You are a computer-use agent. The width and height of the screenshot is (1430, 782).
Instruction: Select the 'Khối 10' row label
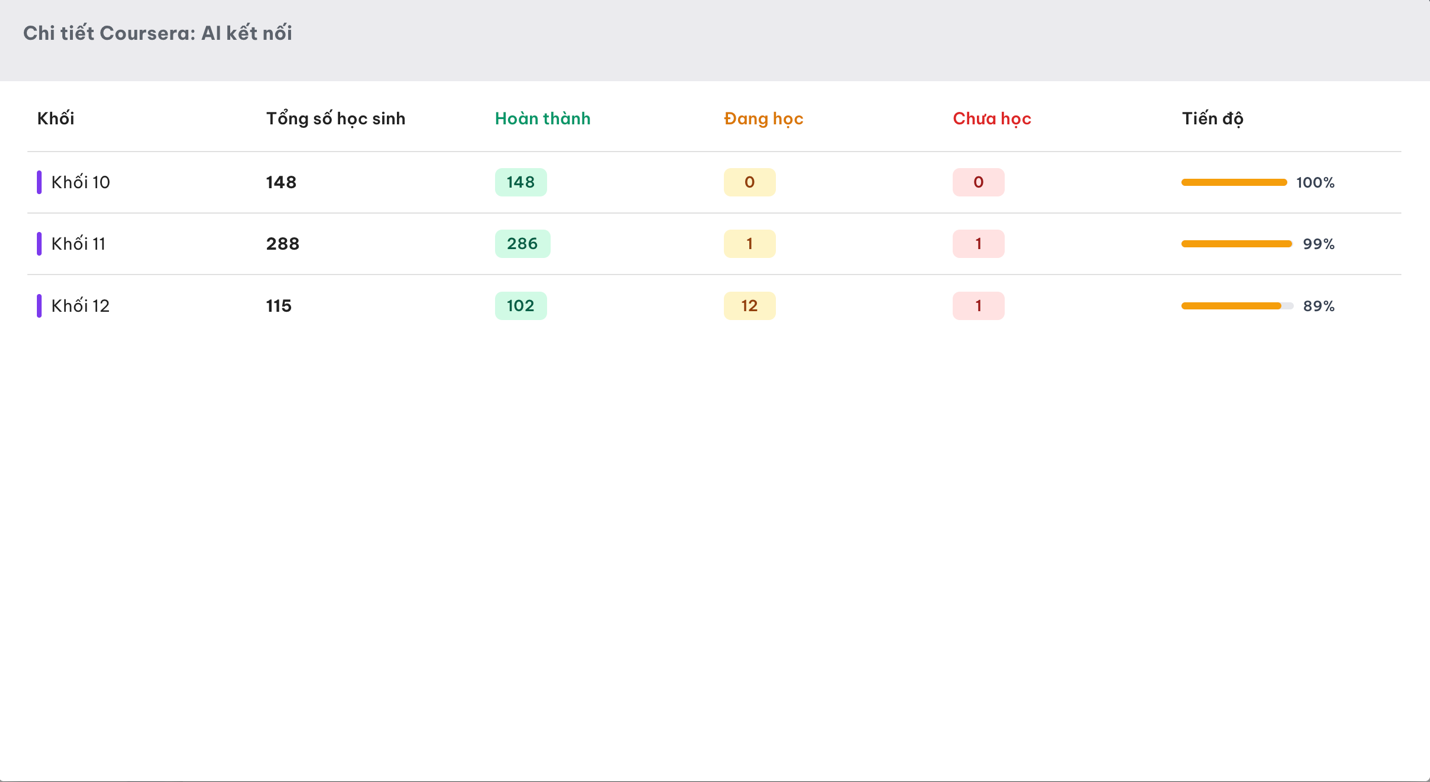tap(81, 182)
